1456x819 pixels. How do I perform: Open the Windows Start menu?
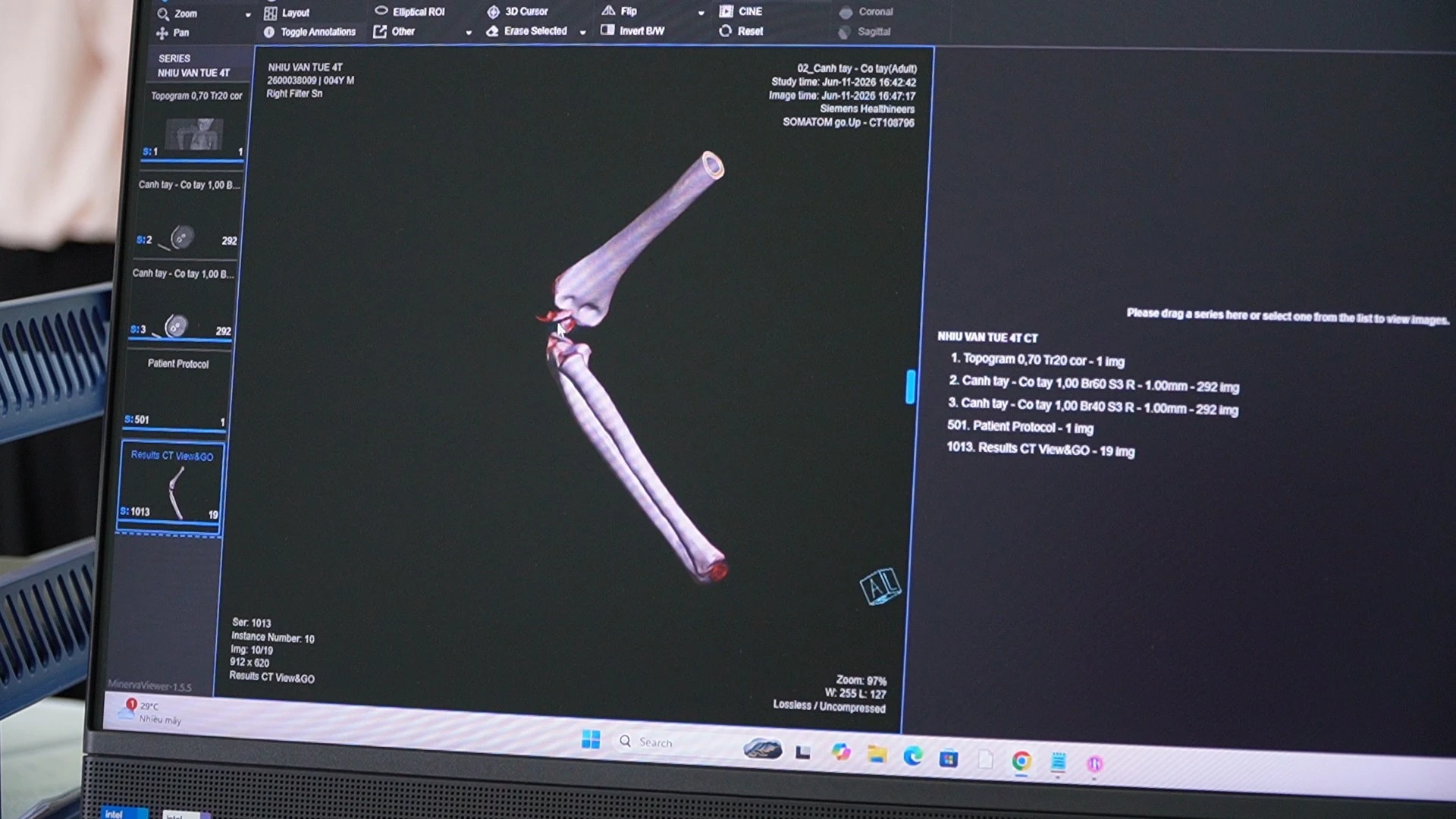pyautogui.click(x=591, y=739)
